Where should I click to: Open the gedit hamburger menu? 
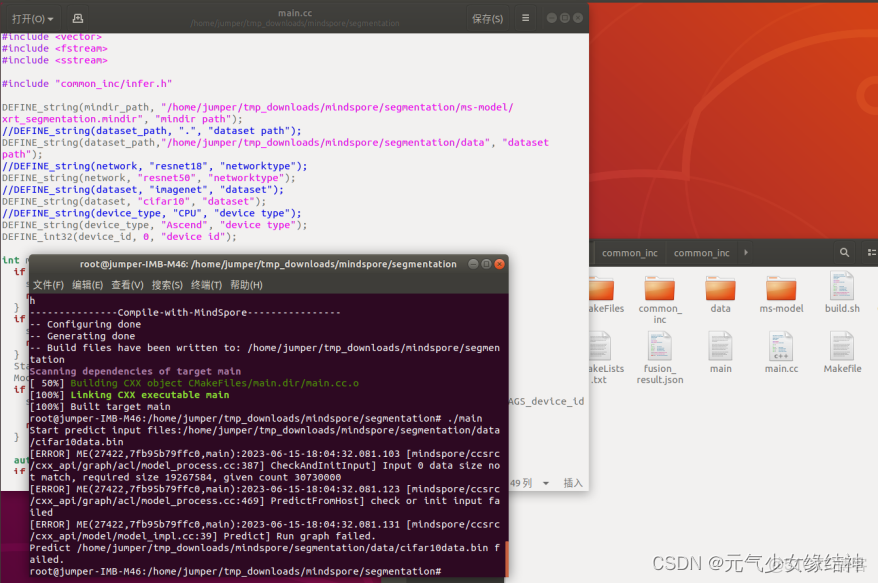(x=525, y=18)
